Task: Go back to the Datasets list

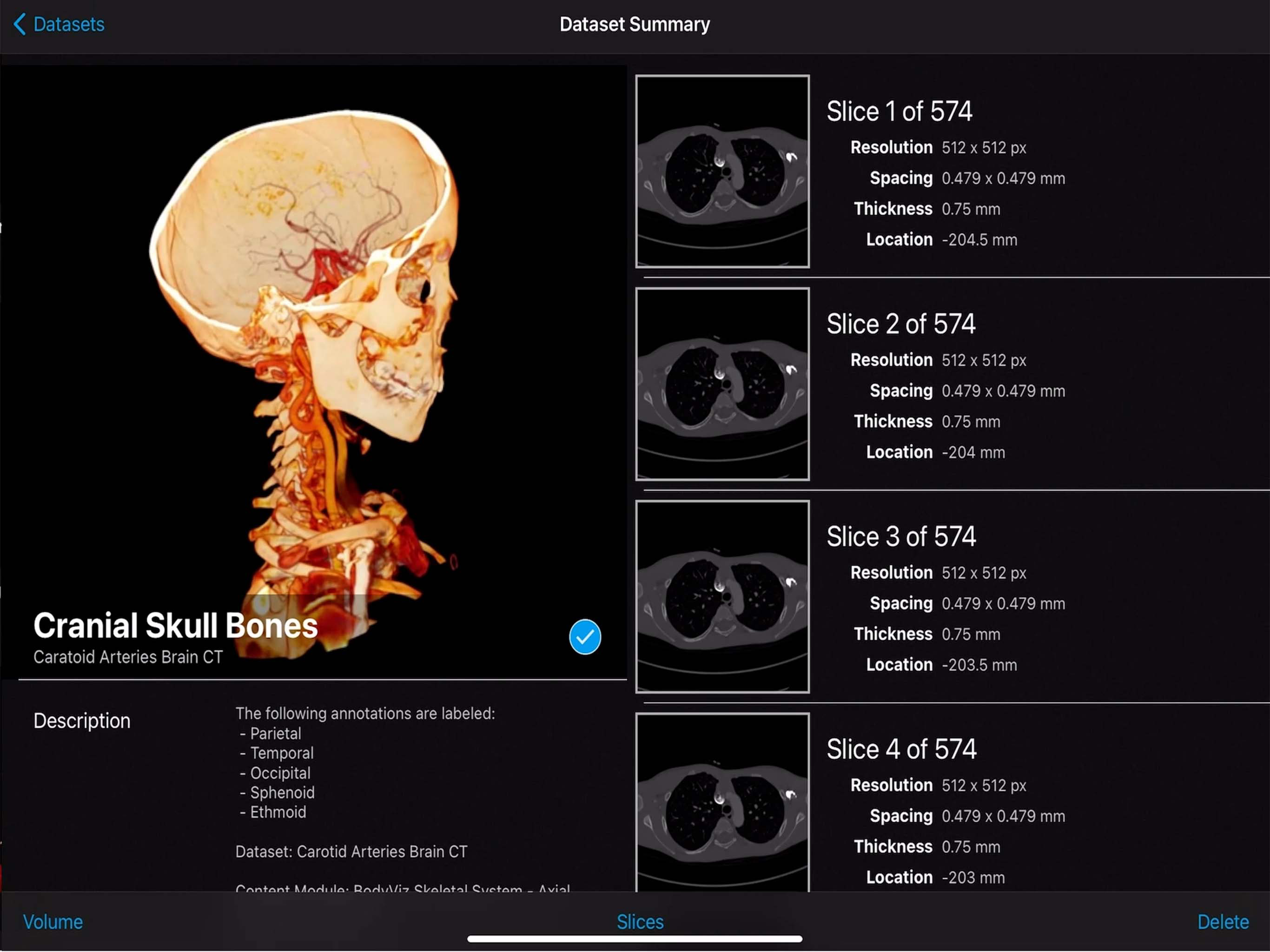Action: tap(59, 24)
